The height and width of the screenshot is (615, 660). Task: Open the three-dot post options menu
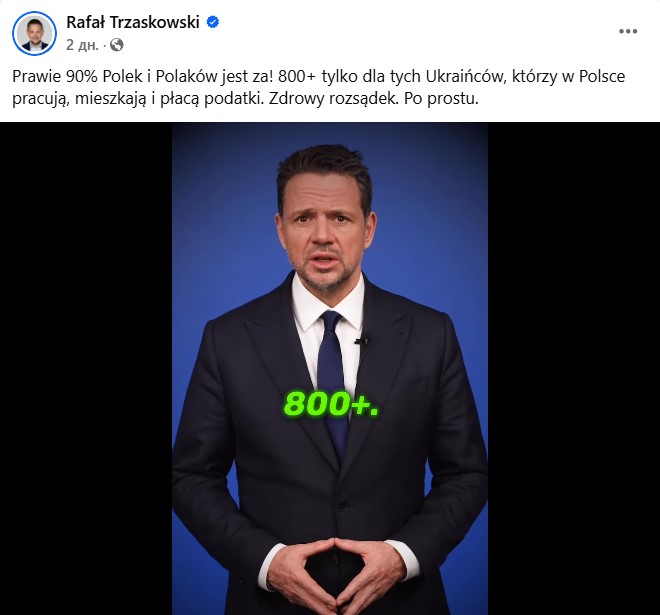click(x=628, y=31)
